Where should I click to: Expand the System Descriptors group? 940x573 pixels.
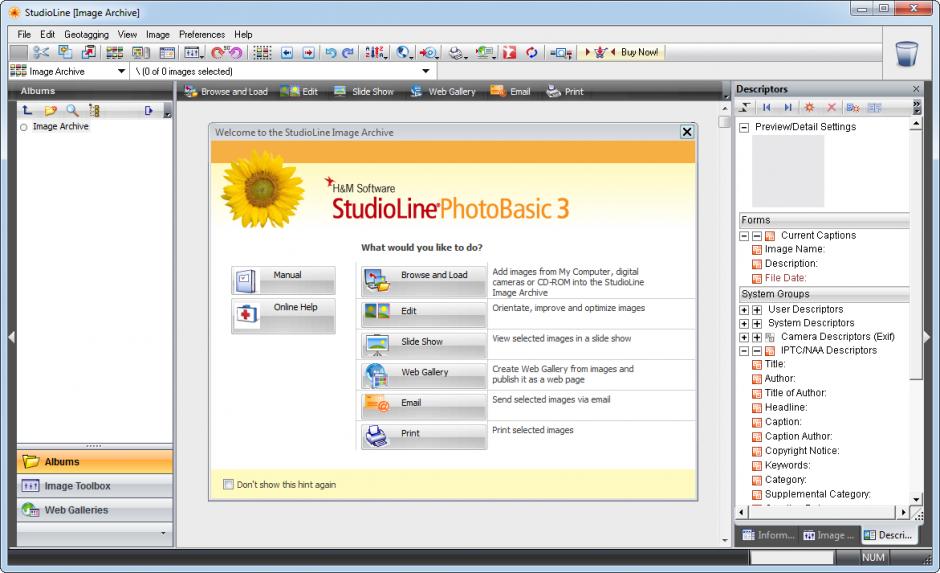[x=744, y=324]
